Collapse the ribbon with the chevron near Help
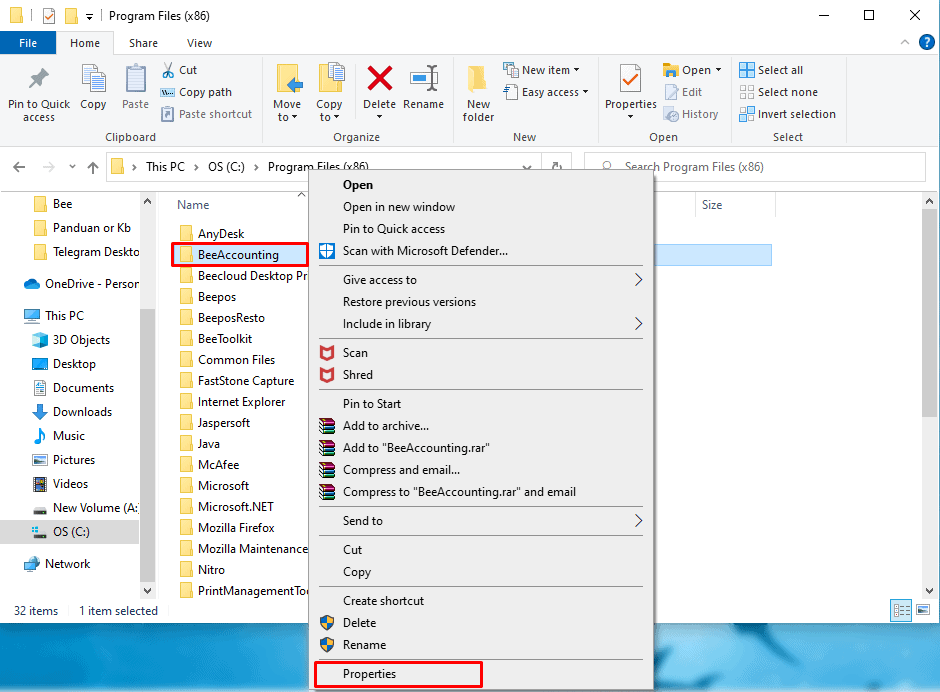The height and width of the screenshot is (692, 940). (x=905, y=43)
